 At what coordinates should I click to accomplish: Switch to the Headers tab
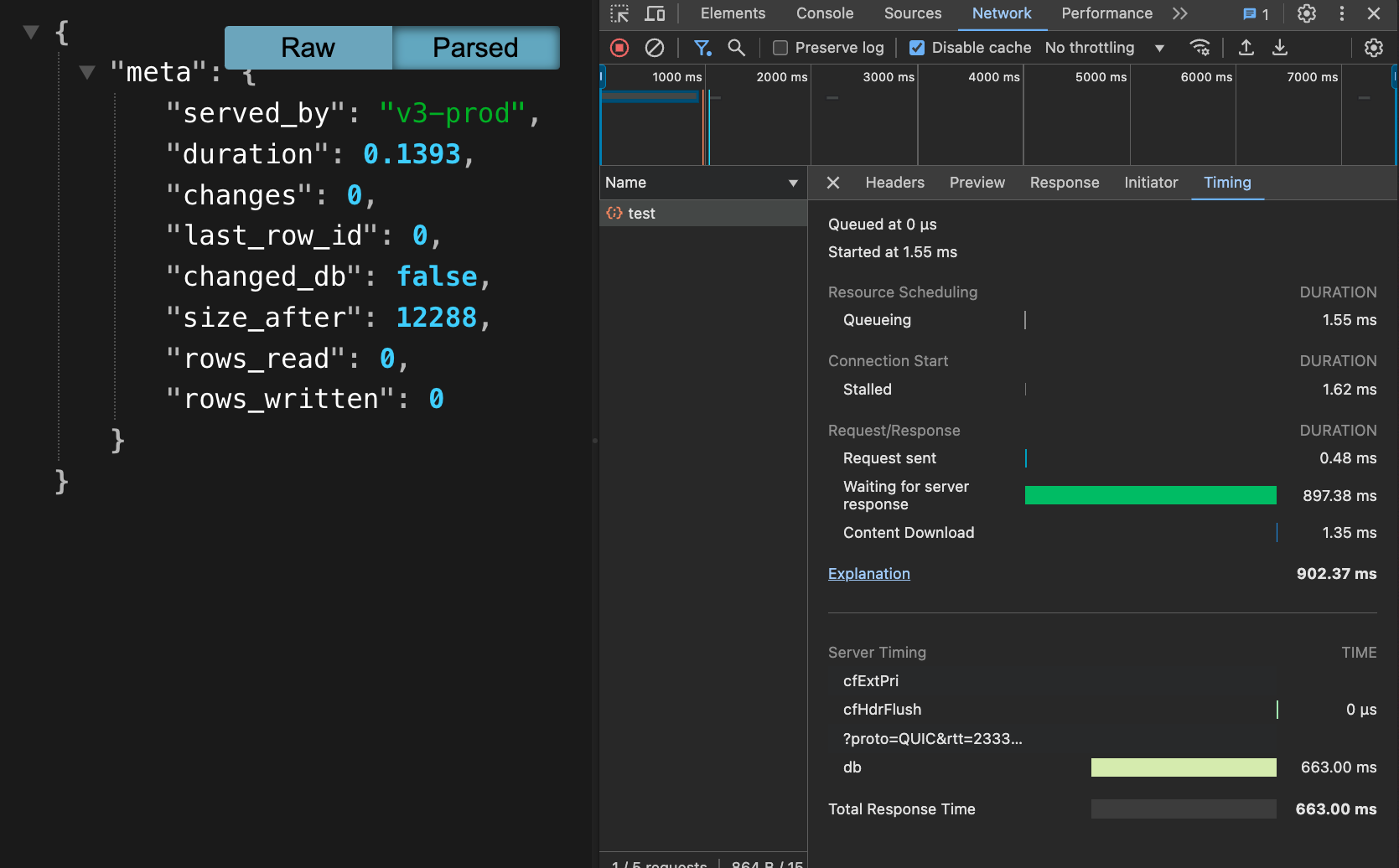[x=894, y=183]
